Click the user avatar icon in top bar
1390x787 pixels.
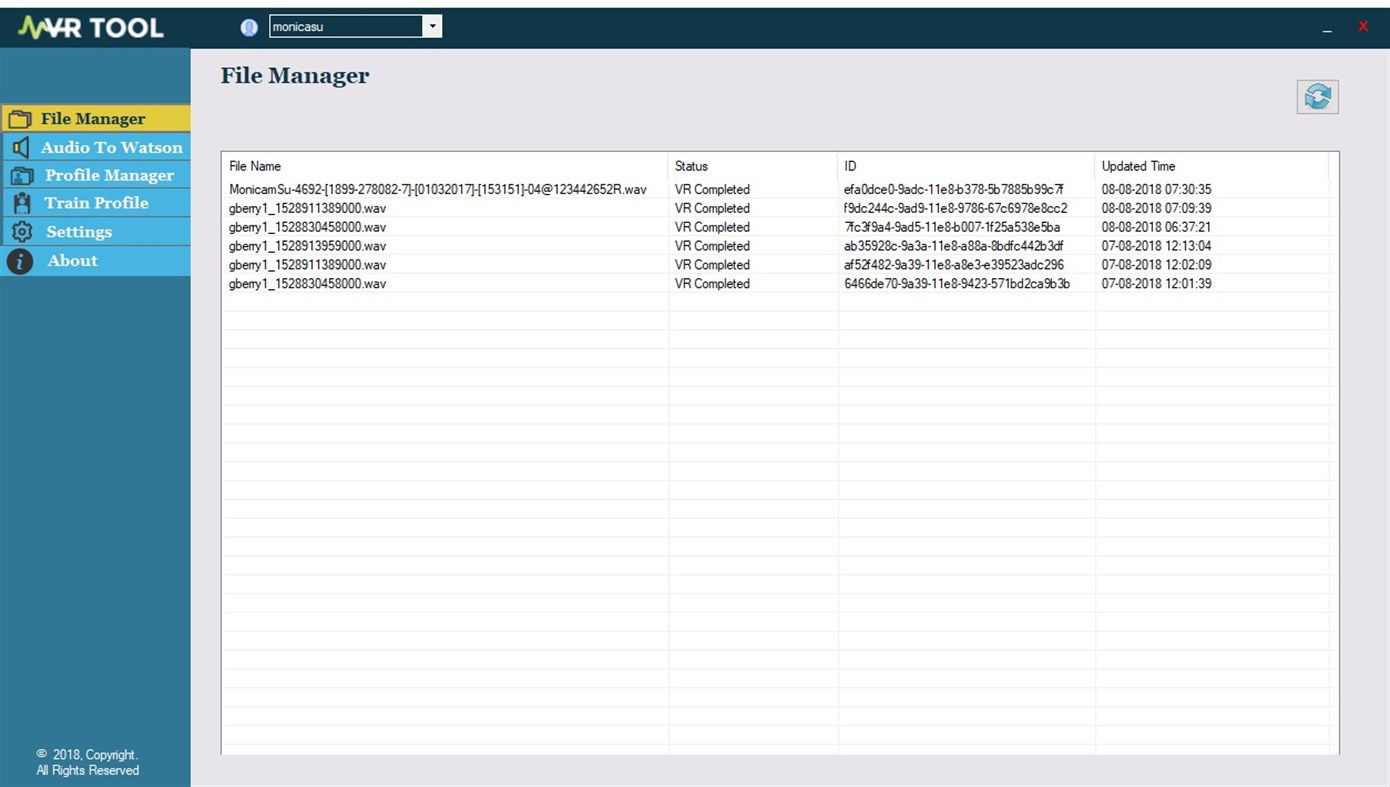point(248,27)
